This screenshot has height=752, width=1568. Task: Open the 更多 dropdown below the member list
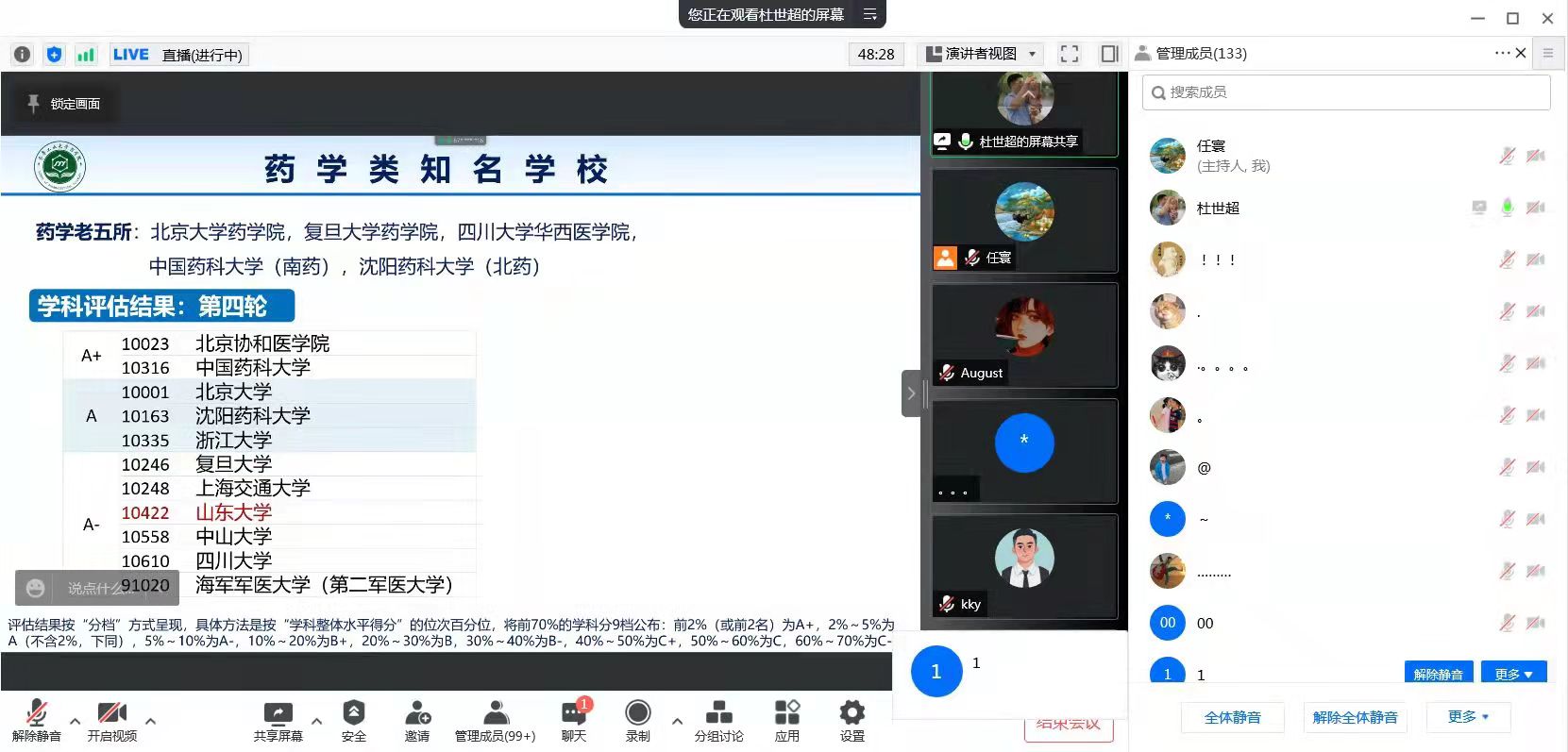(x=1469, y=717)
